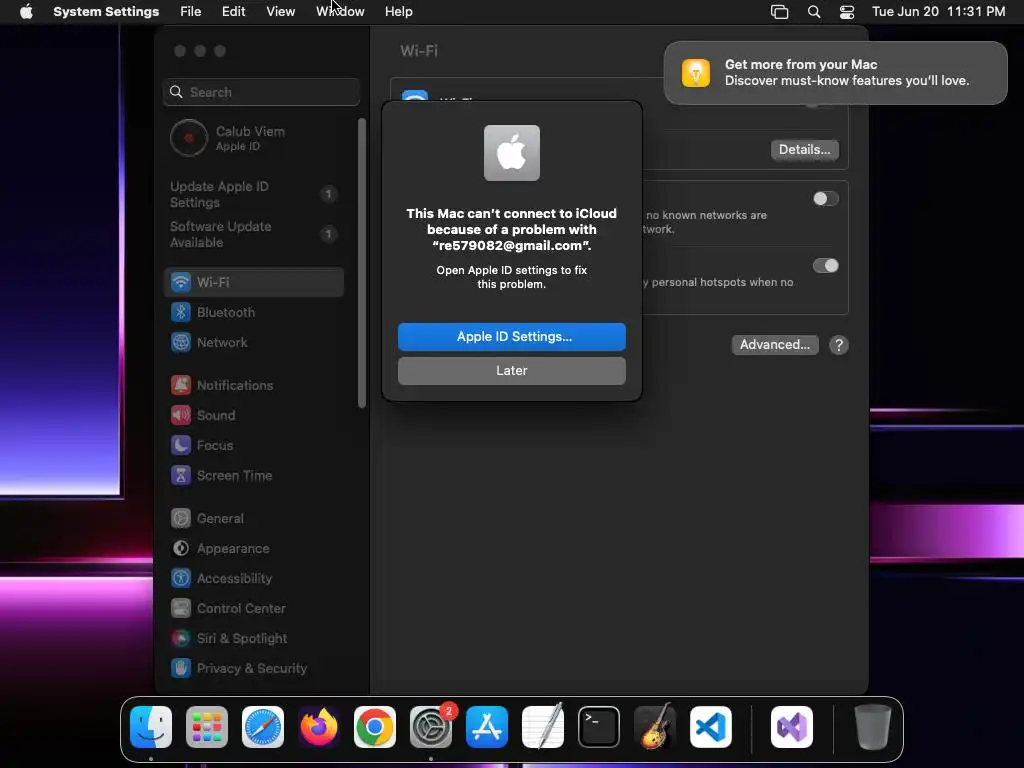Launch Google Chrome from the Dock
The height and width of the screenshot is (768, 1024).
point(375,727)
